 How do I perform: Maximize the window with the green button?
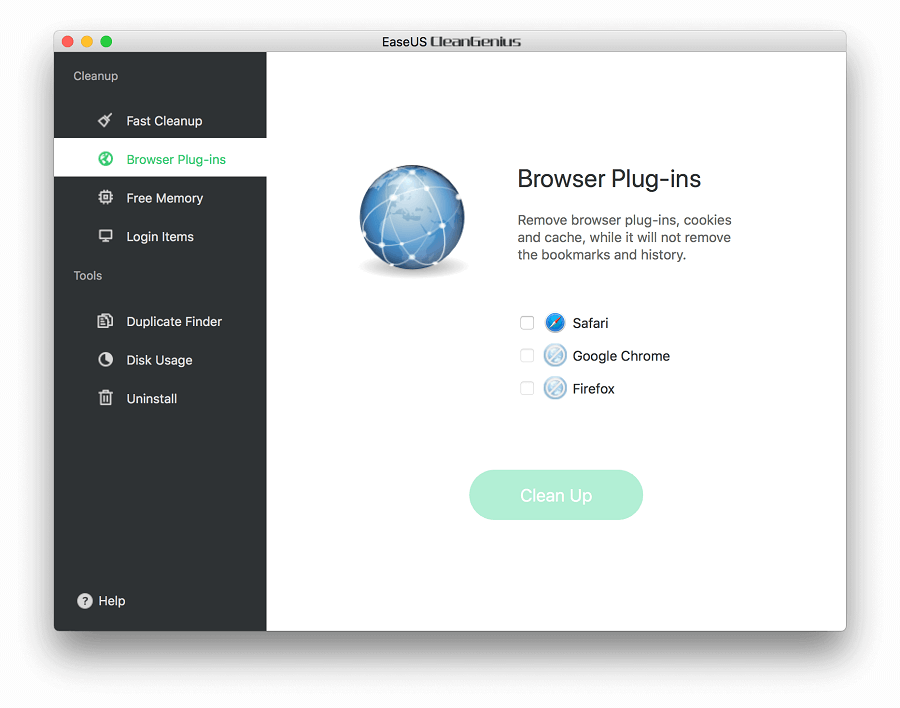[x=106, y=41]
